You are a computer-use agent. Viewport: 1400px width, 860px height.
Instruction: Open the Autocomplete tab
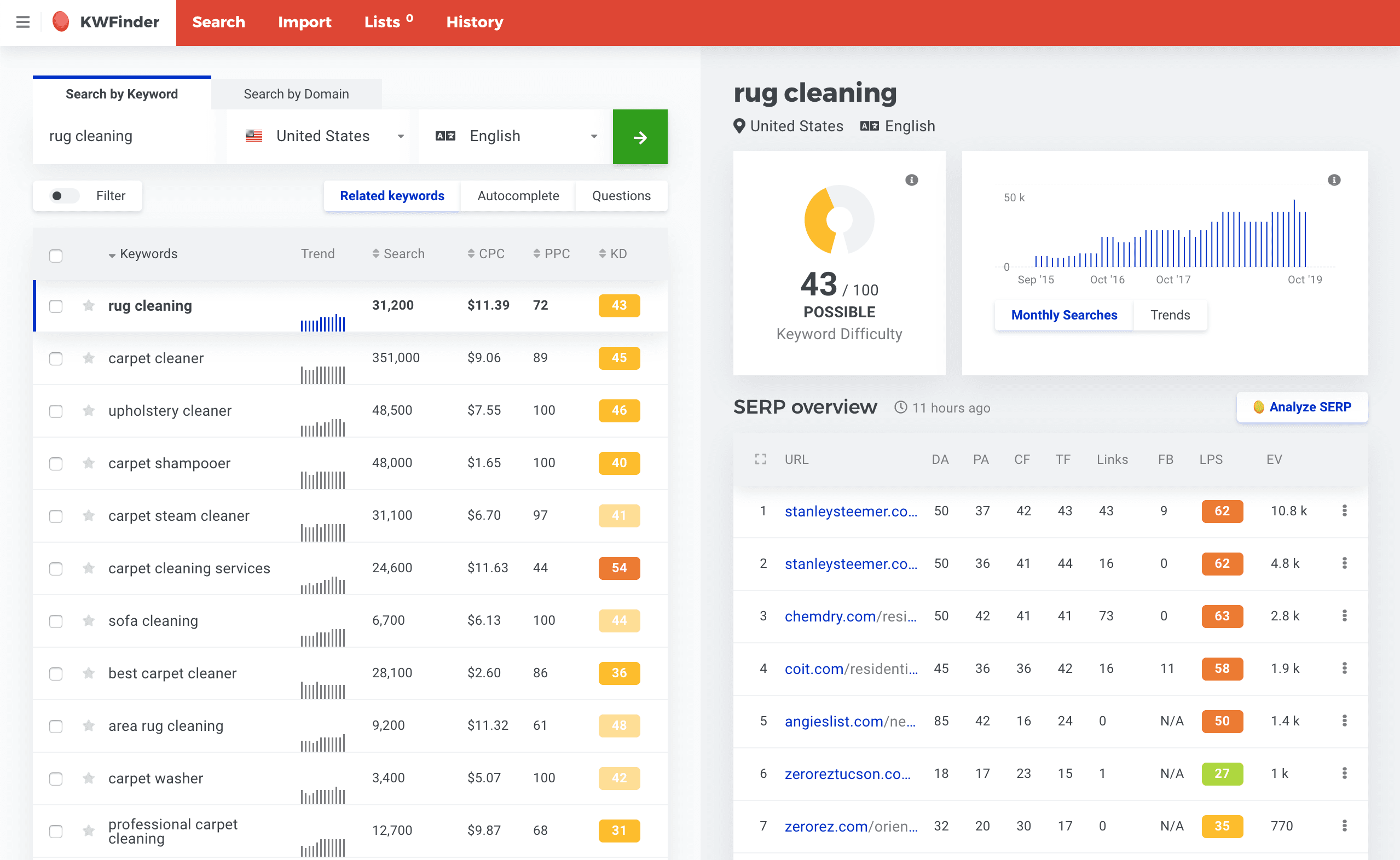(518, 196)
